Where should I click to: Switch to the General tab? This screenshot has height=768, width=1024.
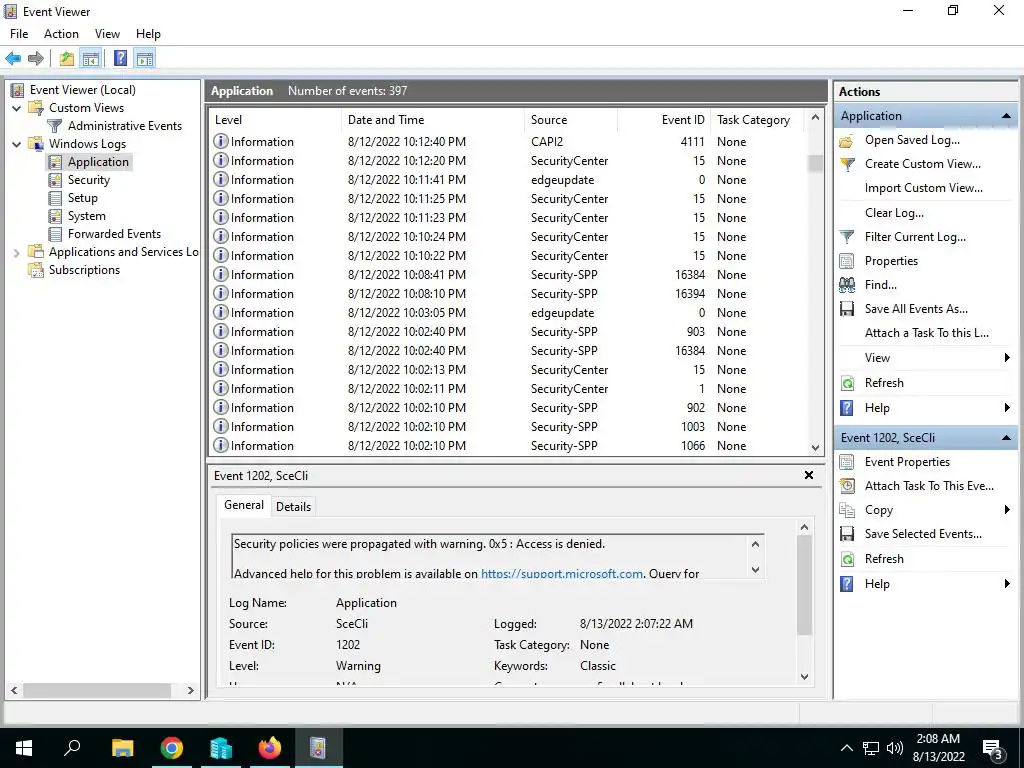[x=244, y=505]
